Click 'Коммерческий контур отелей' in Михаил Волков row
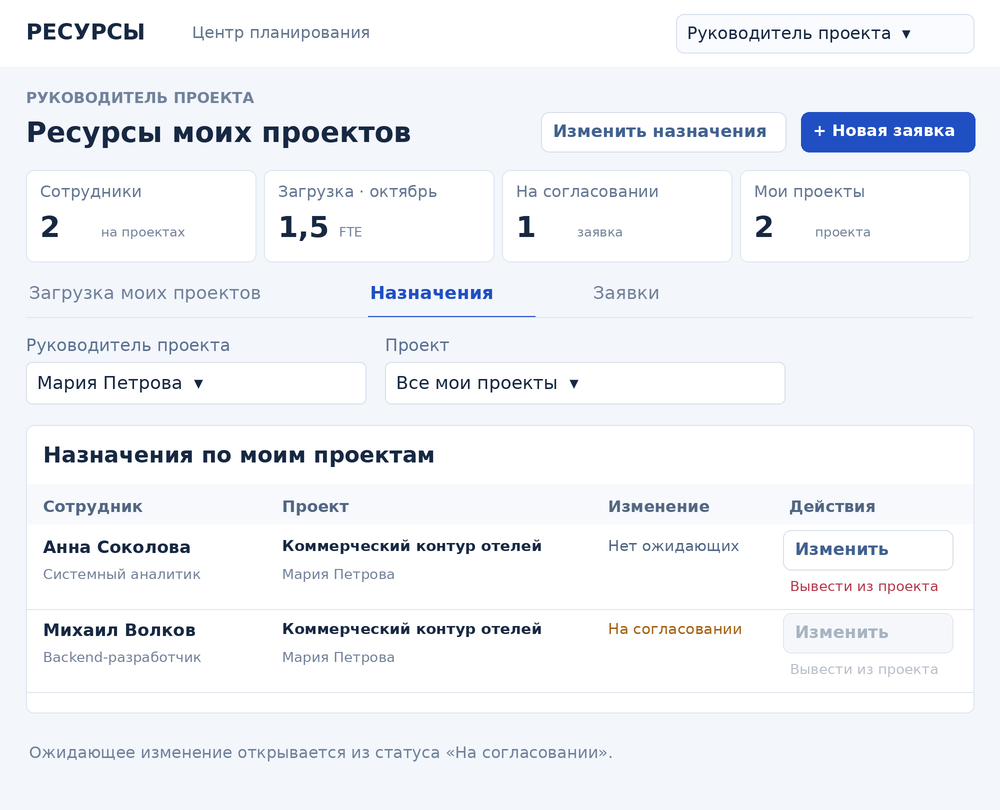1000x810 pixels. [412, 629]
